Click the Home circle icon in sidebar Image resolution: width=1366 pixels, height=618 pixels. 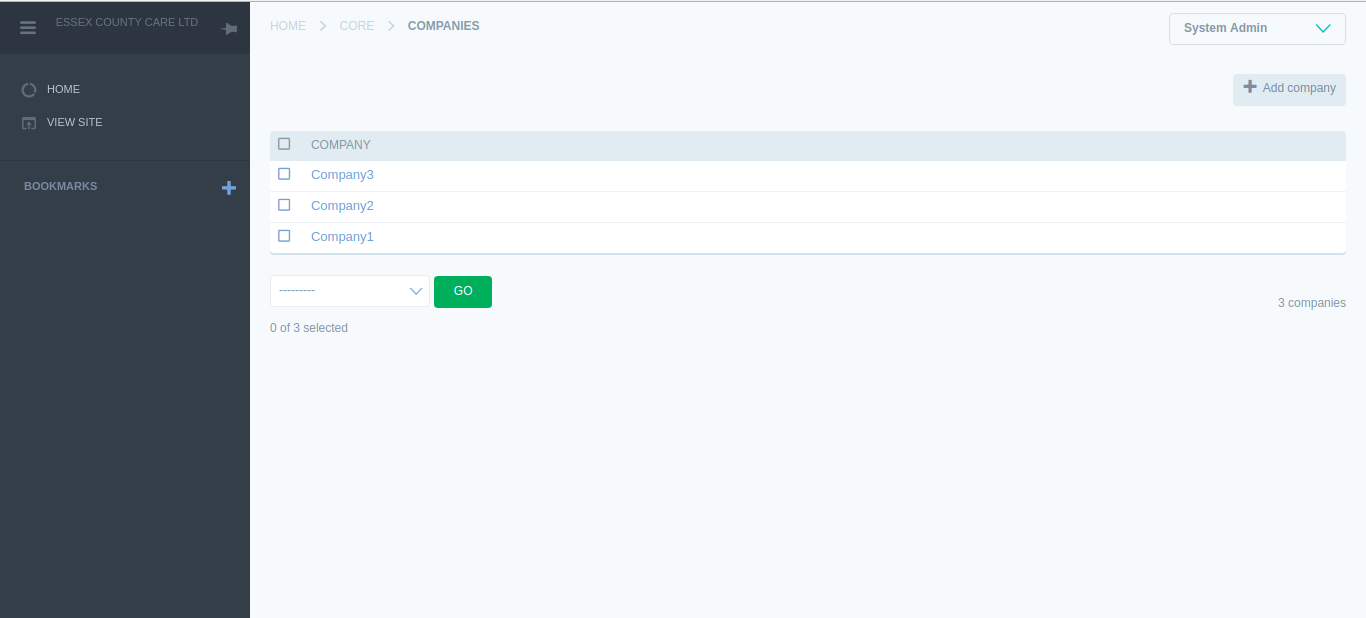(x=29, y=90)
